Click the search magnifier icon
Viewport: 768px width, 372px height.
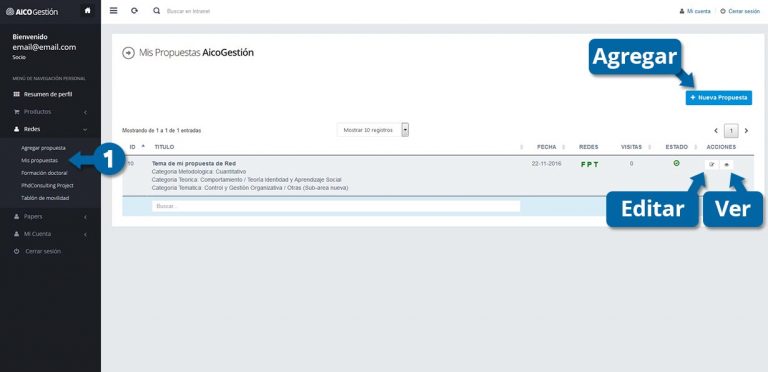click(156, 10)
